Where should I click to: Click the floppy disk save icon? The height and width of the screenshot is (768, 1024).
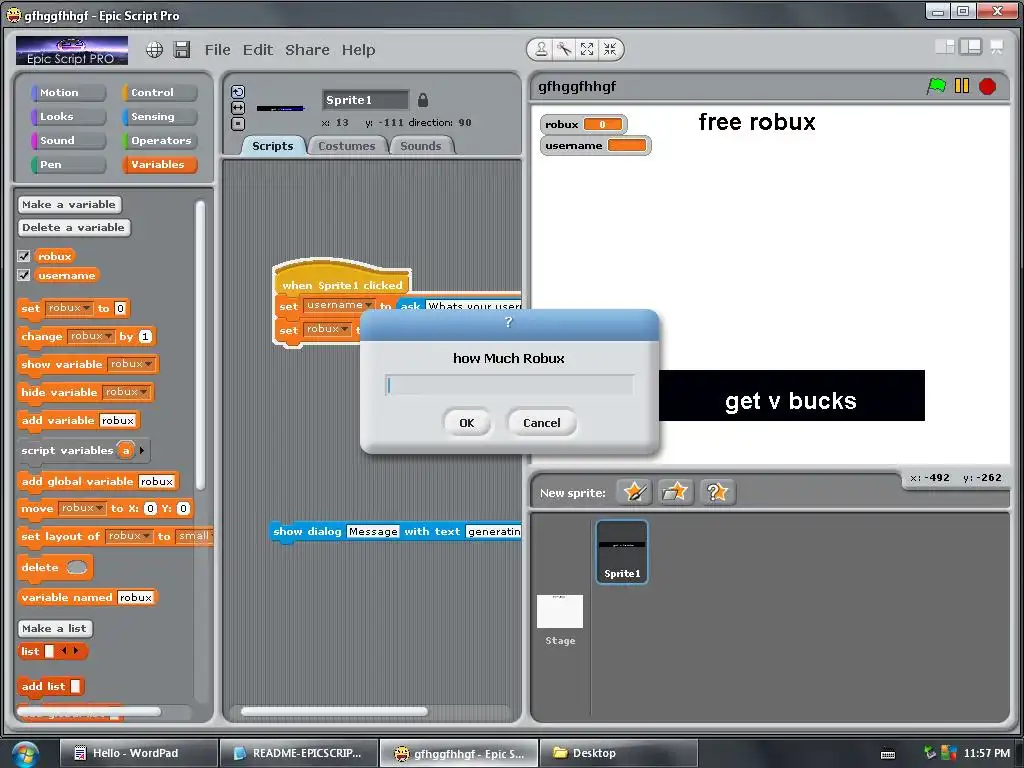click(x=182, y=50)
